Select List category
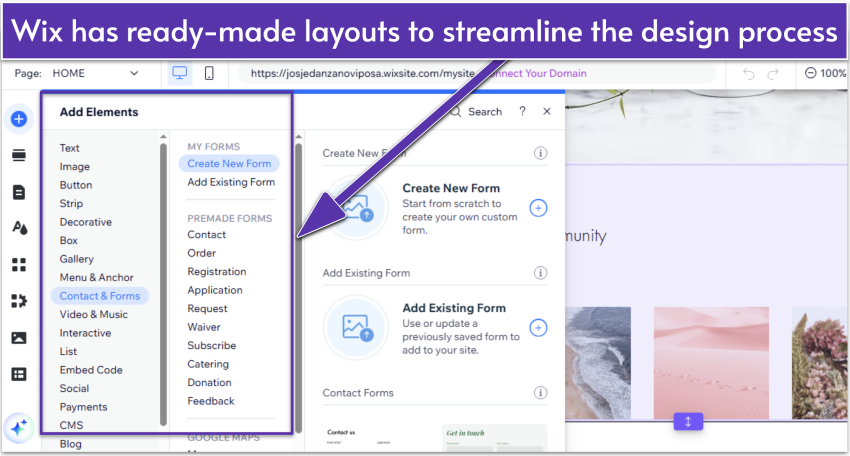The width and height of the screenshot is (850, 456). (x=68, y=351)
